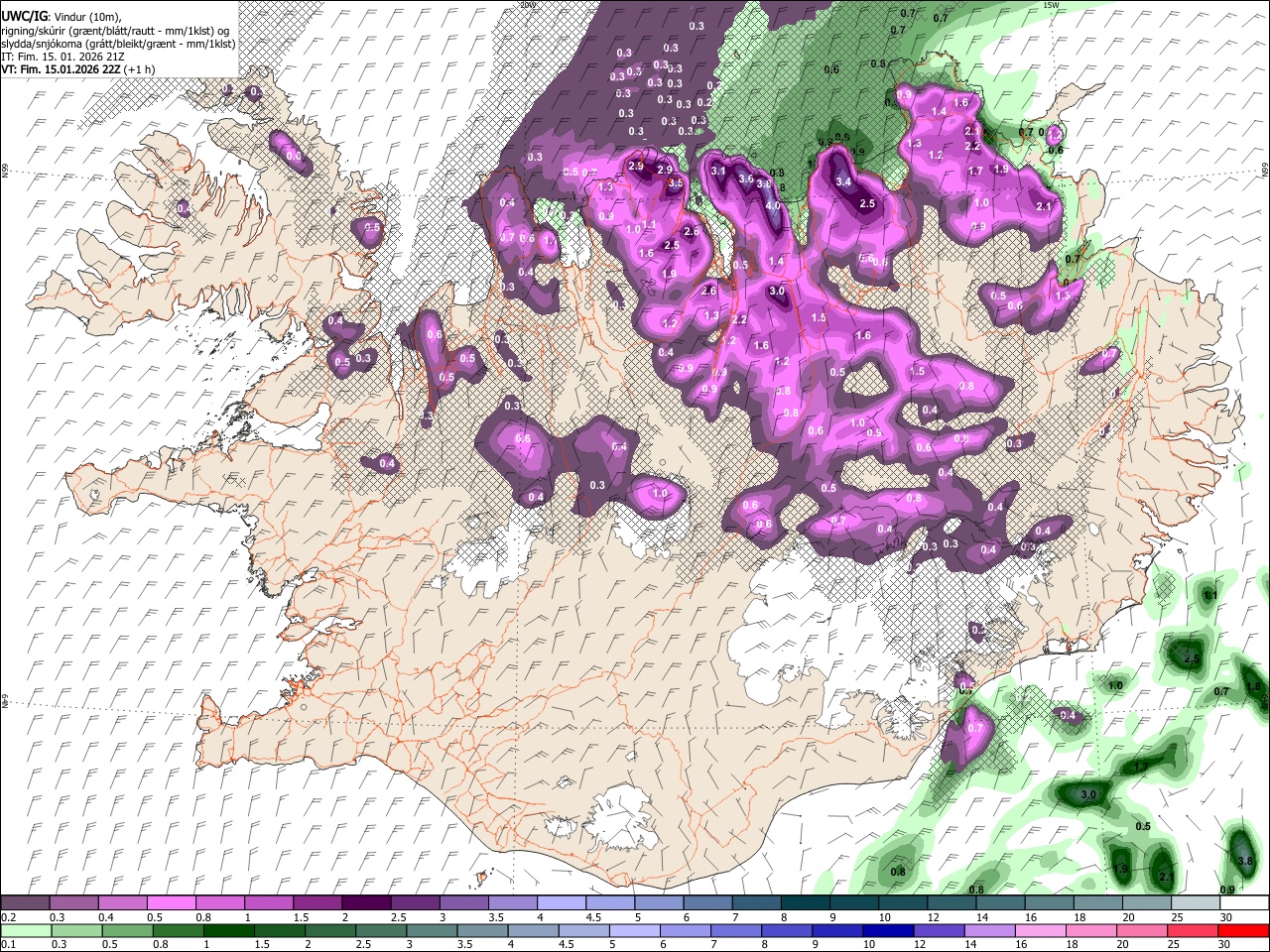The image size is (1270, 952).
Task: Select the pale green 0.1 swatch in lower legend
Action: 25,930
